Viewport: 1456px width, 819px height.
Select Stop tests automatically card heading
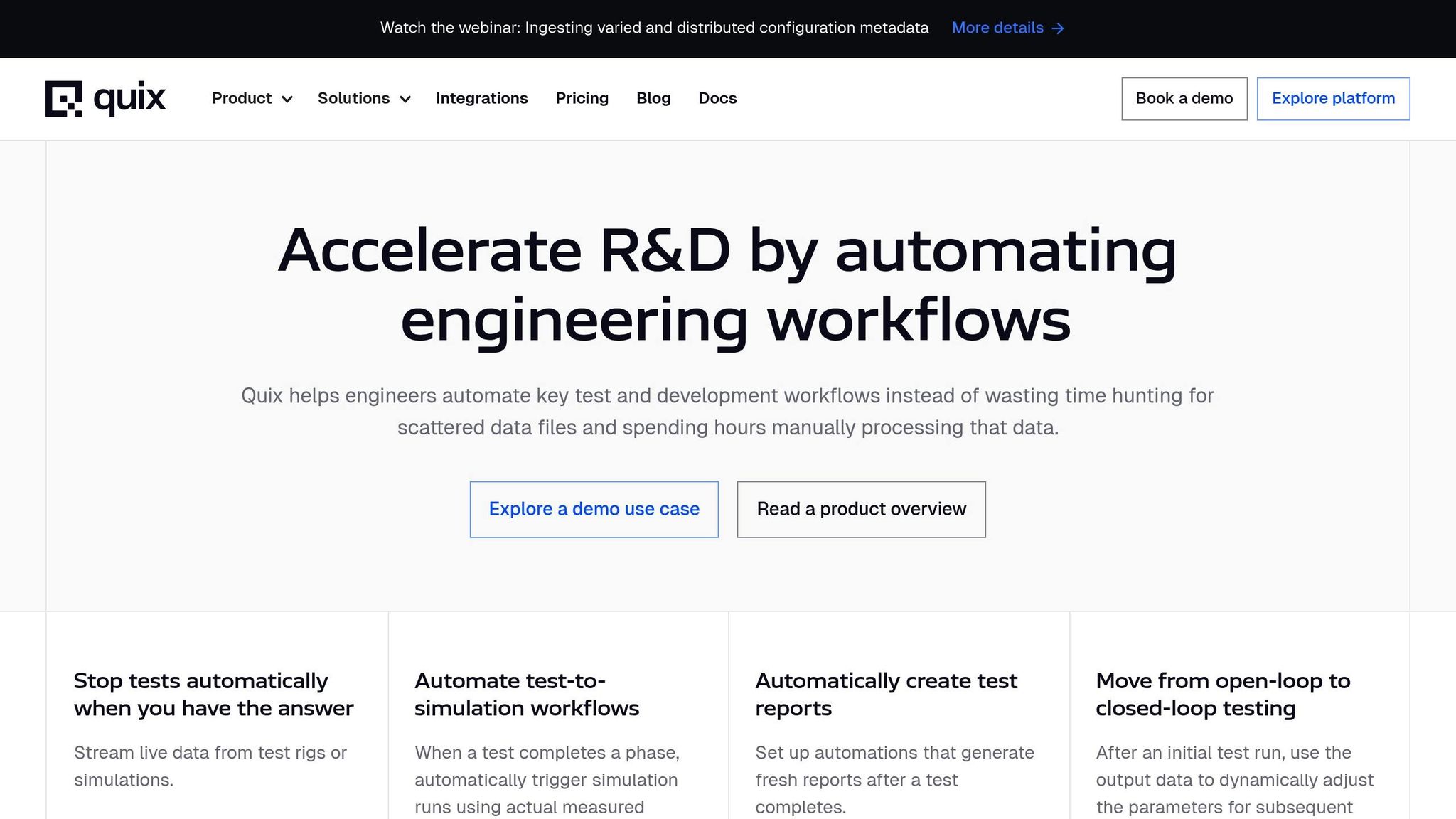(x=213, y=694)
